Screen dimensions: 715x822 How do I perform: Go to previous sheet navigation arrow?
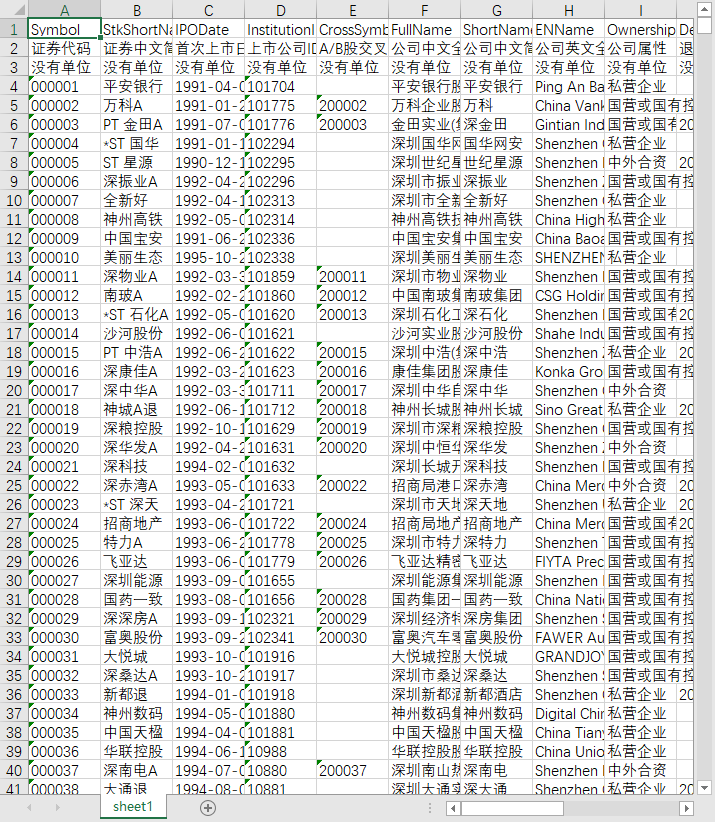[29, 808]
